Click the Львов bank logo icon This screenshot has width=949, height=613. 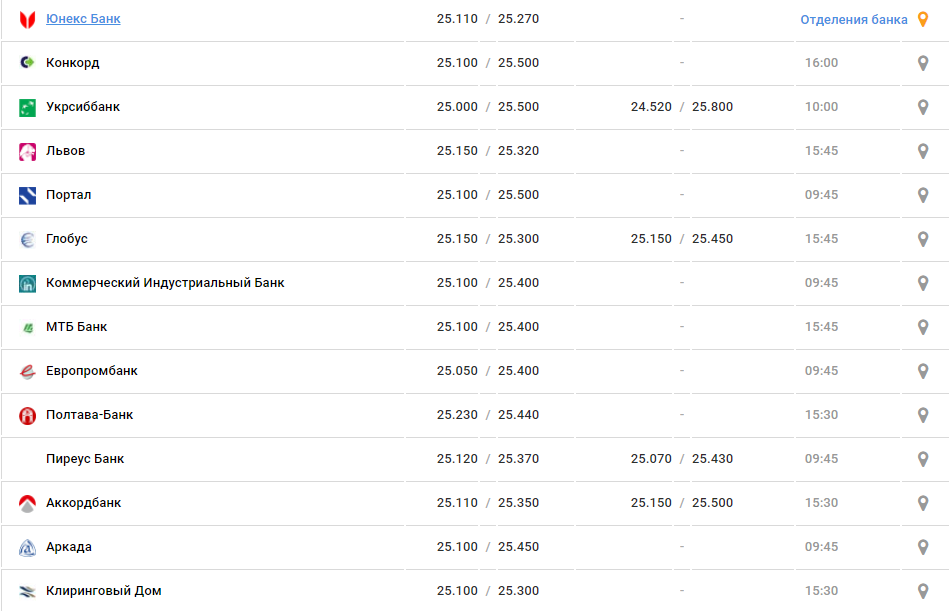[x=27, y=151]
